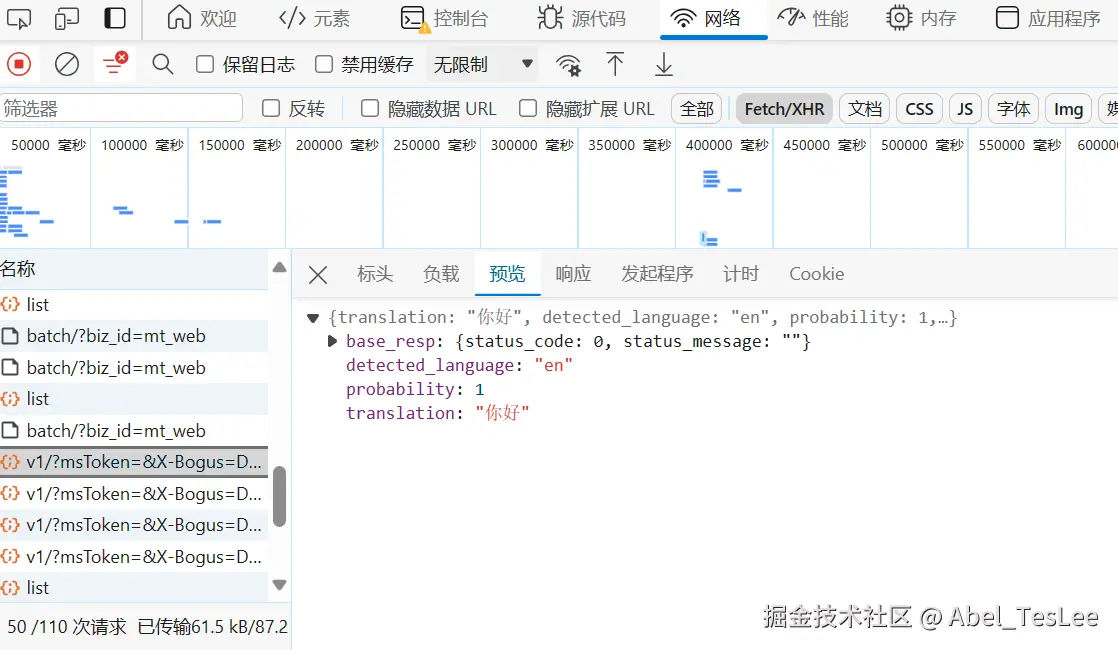Export HAR file download arrow icon
This screenshot has height=650, width=1118.
coord(664,65)
